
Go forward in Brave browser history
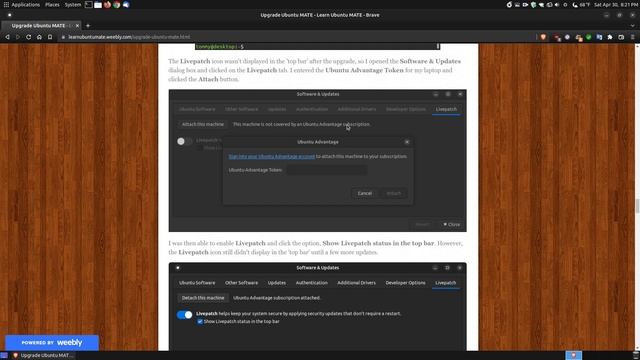click(18, 37)
